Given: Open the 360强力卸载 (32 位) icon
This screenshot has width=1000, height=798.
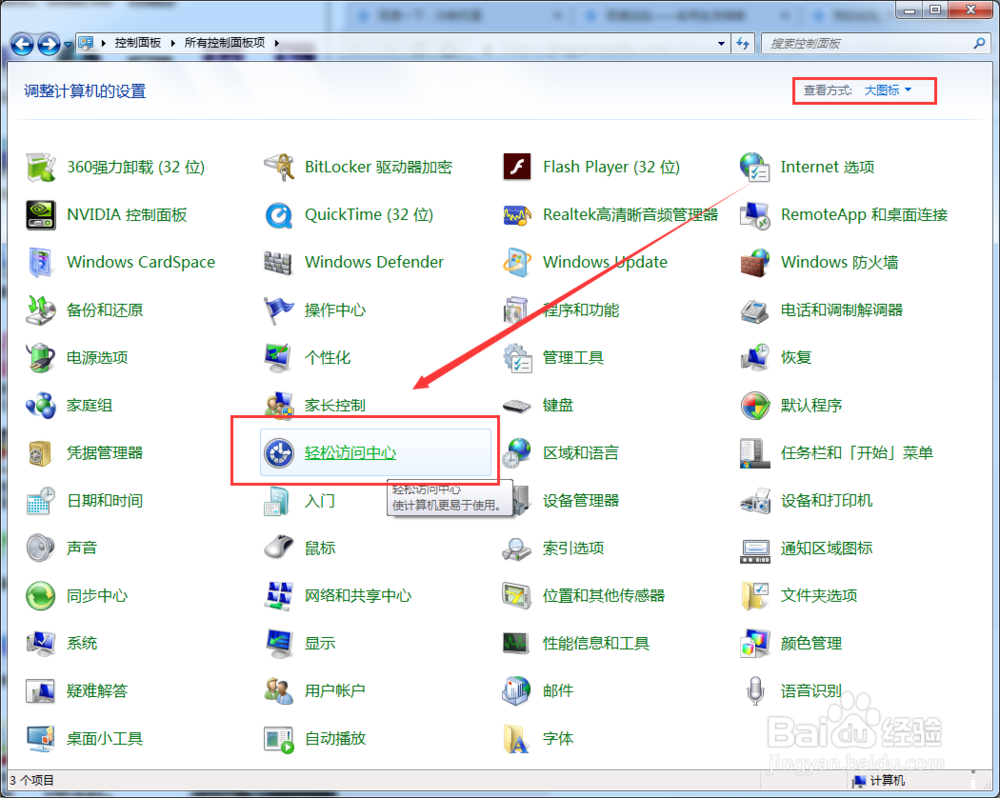Looking at the screenshot, I should (x=41, y=167).
